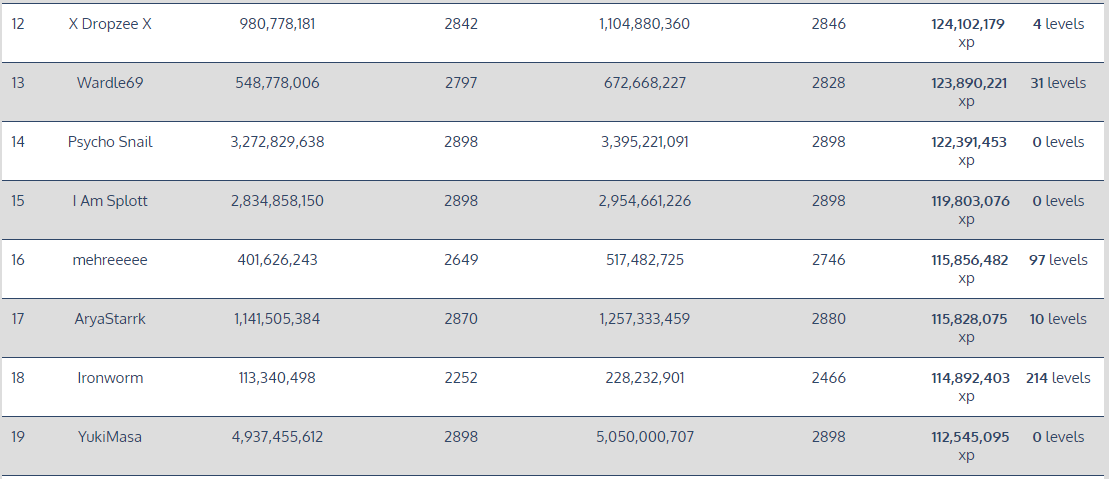The image size is (1109, 479).
Task: Open Ironworm player profile
Action: 110,378
